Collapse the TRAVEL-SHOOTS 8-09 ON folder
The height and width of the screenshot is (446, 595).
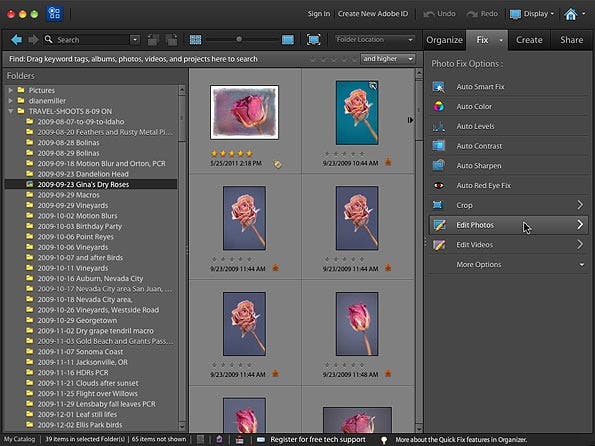(x=11, y=111)
